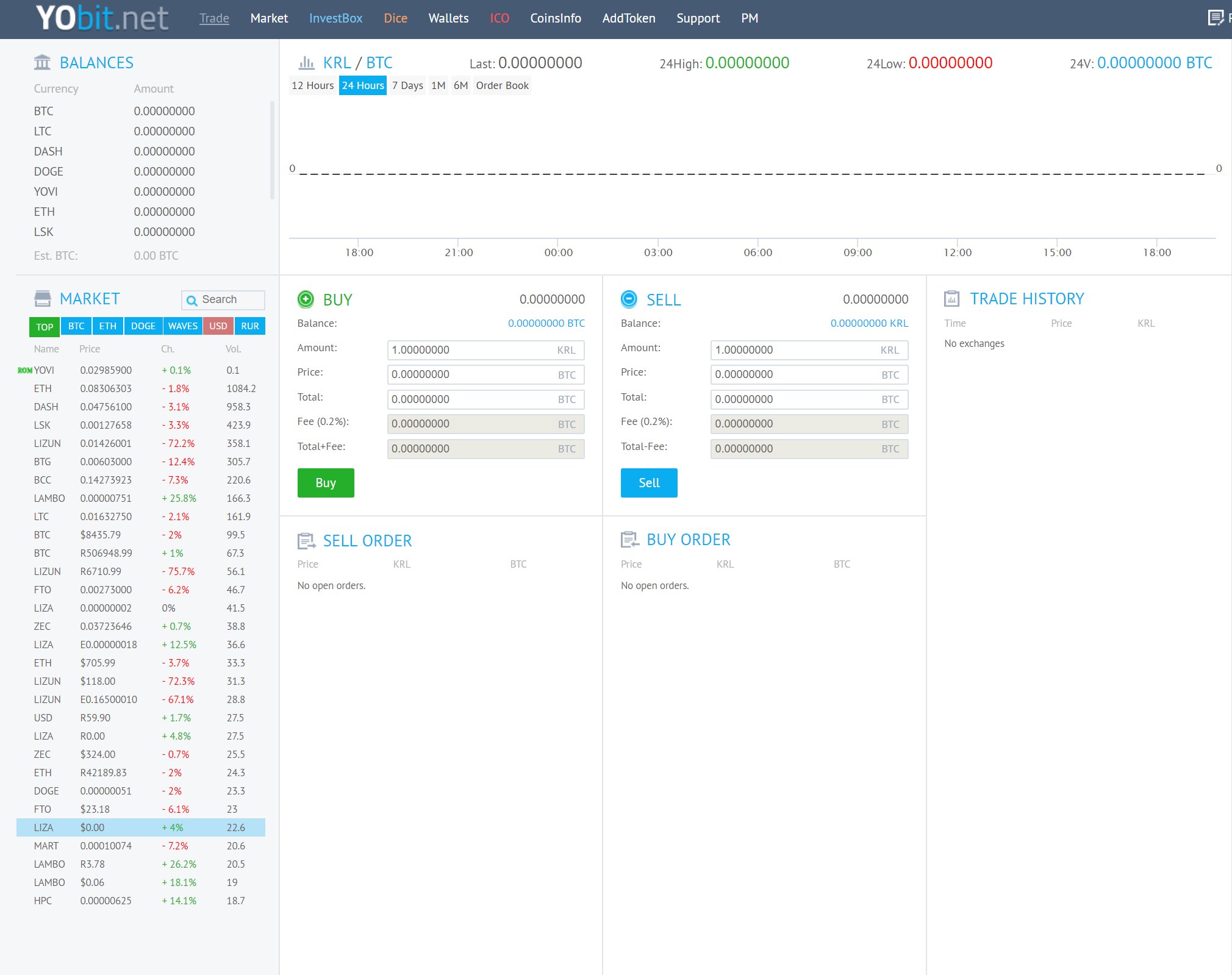Image resolution: width=1232 pixels, height=975 pixels.
Task: Click the green Buy button
Action: coord(326,483)
